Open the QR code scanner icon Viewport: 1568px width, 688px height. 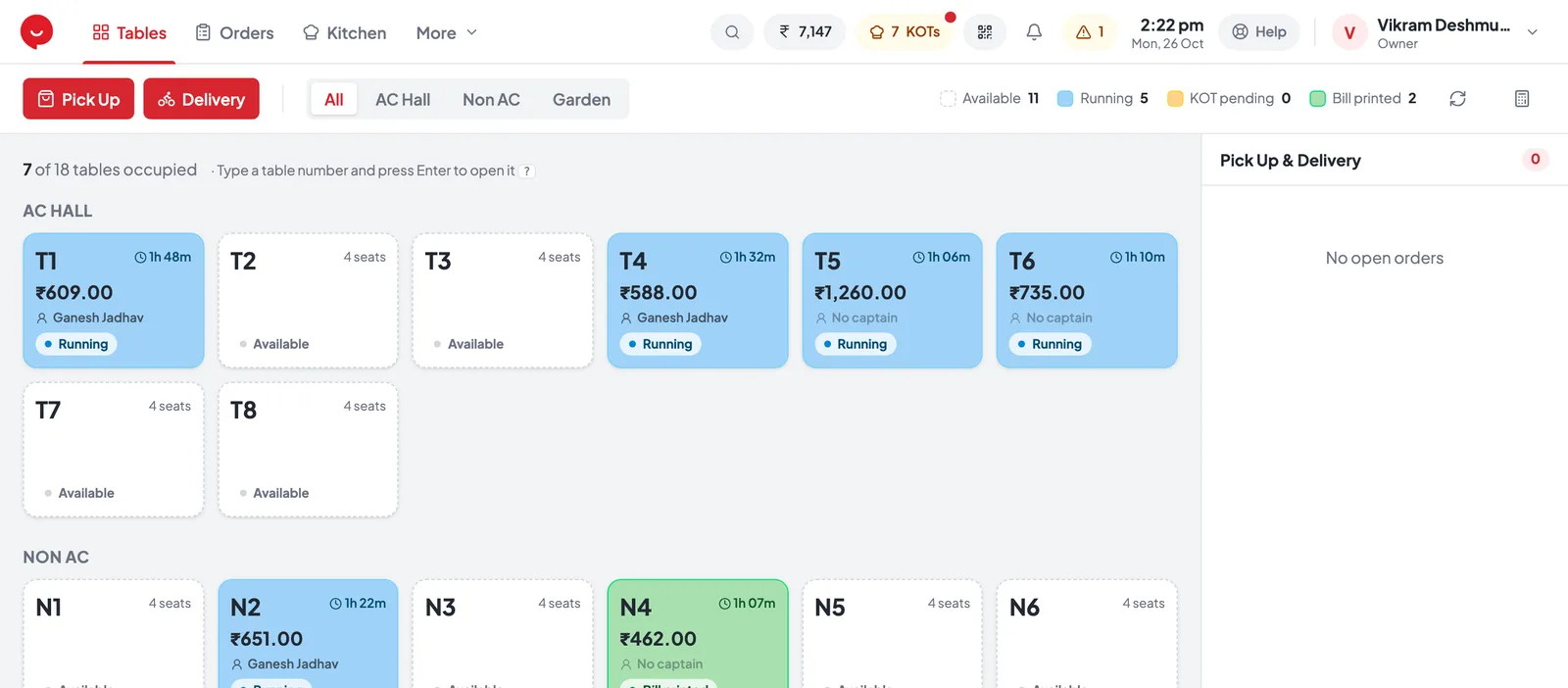[x=985, y=32]
